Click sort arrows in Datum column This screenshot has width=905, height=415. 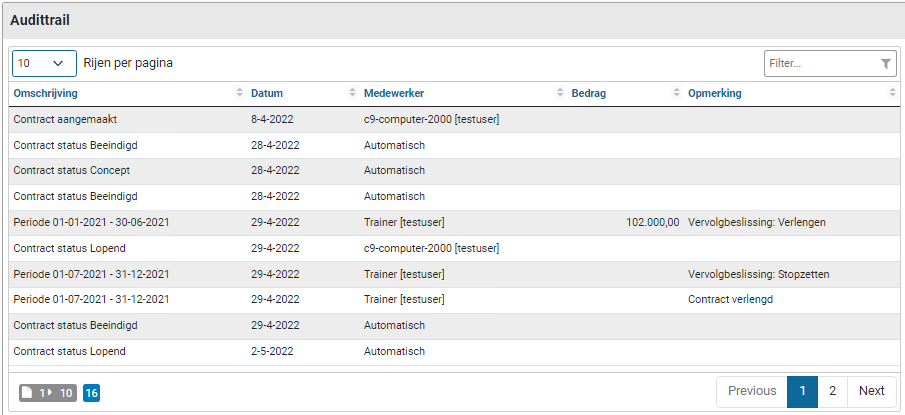352,93
